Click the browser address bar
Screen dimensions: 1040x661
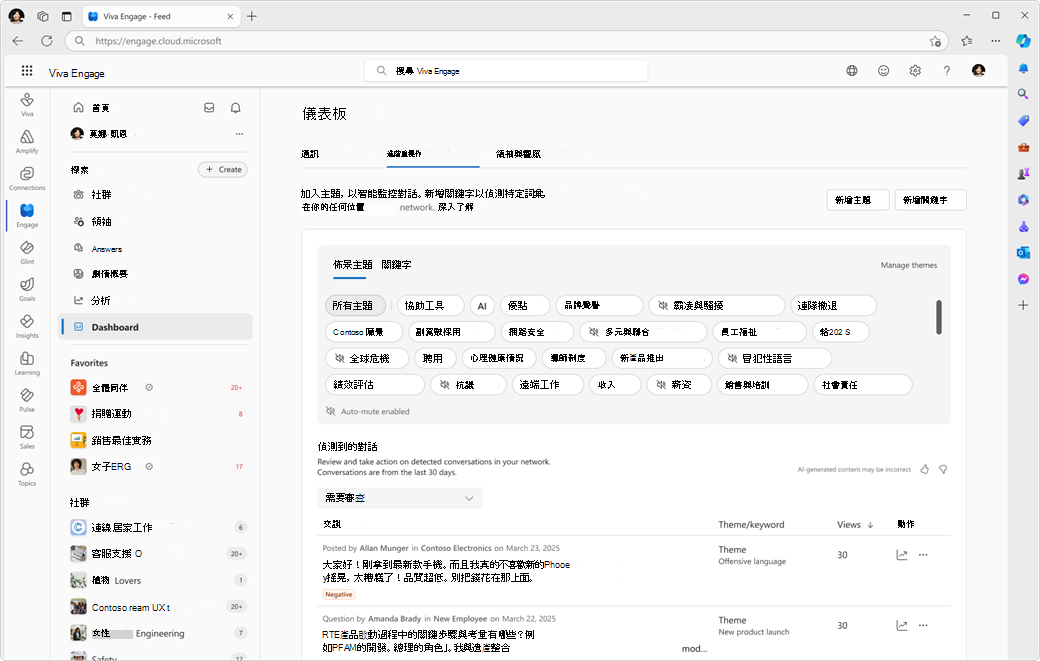(x=505, y=41)
